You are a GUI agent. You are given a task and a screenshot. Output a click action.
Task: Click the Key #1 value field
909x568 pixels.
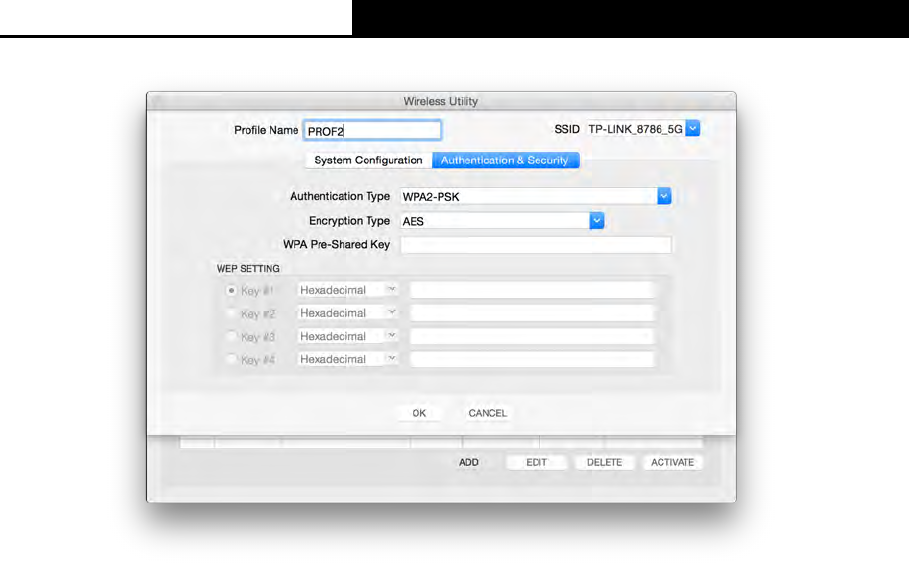point(532,290)
